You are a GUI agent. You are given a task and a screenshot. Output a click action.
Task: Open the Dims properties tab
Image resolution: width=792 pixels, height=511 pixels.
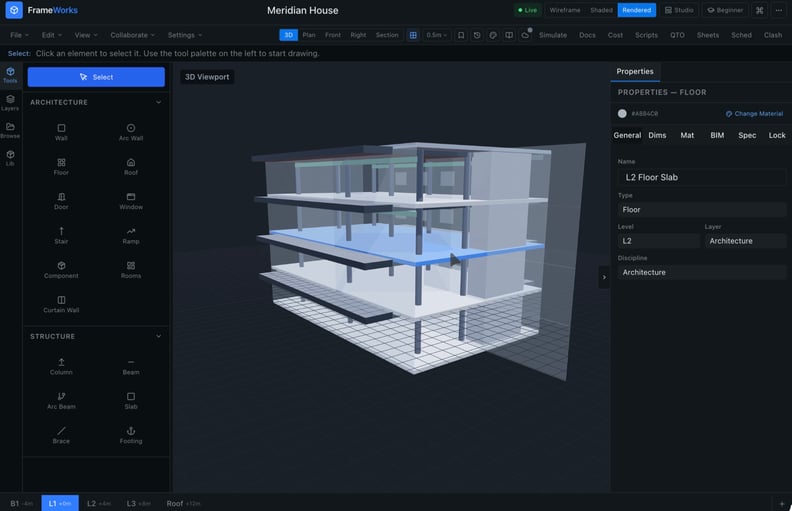pos(657,135)
